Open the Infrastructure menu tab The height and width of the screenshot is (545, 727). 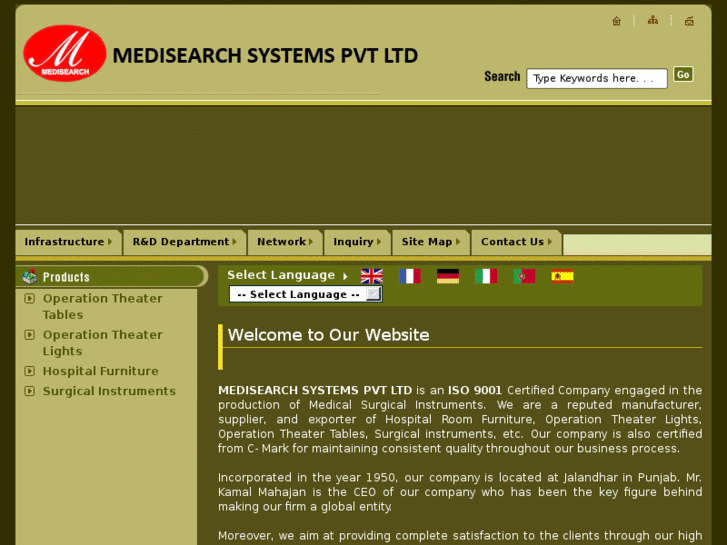(x=69, y=242)
